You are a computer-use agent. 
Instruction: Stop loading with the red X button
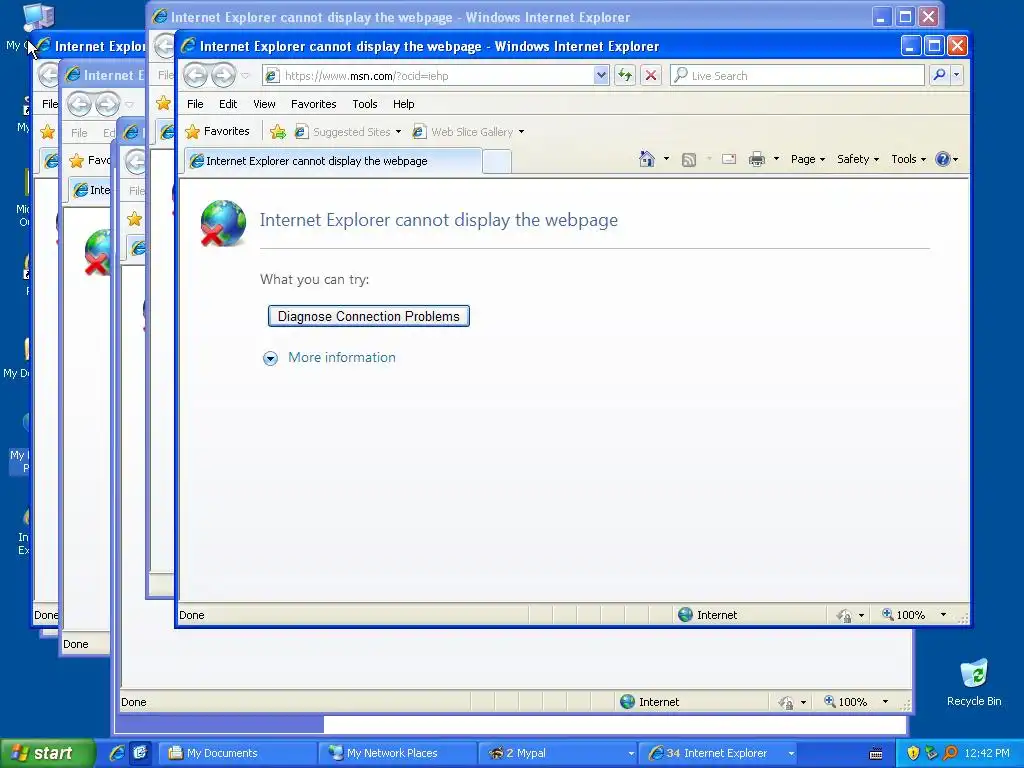(x=650, y=75)
